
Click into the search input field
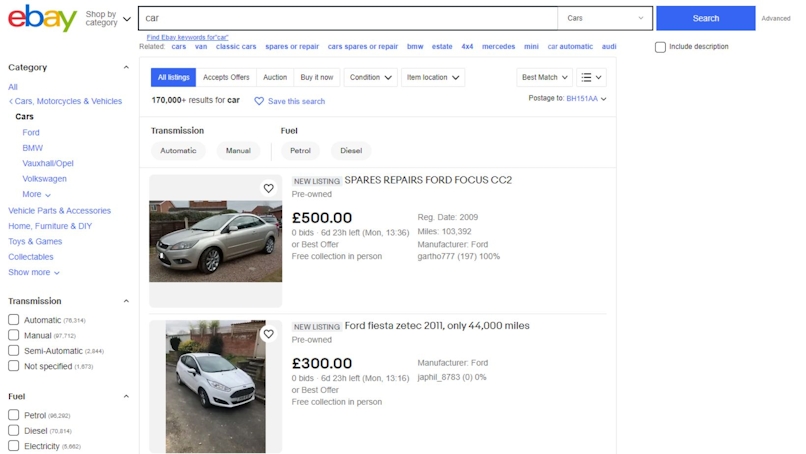click(x=348, y=19)
